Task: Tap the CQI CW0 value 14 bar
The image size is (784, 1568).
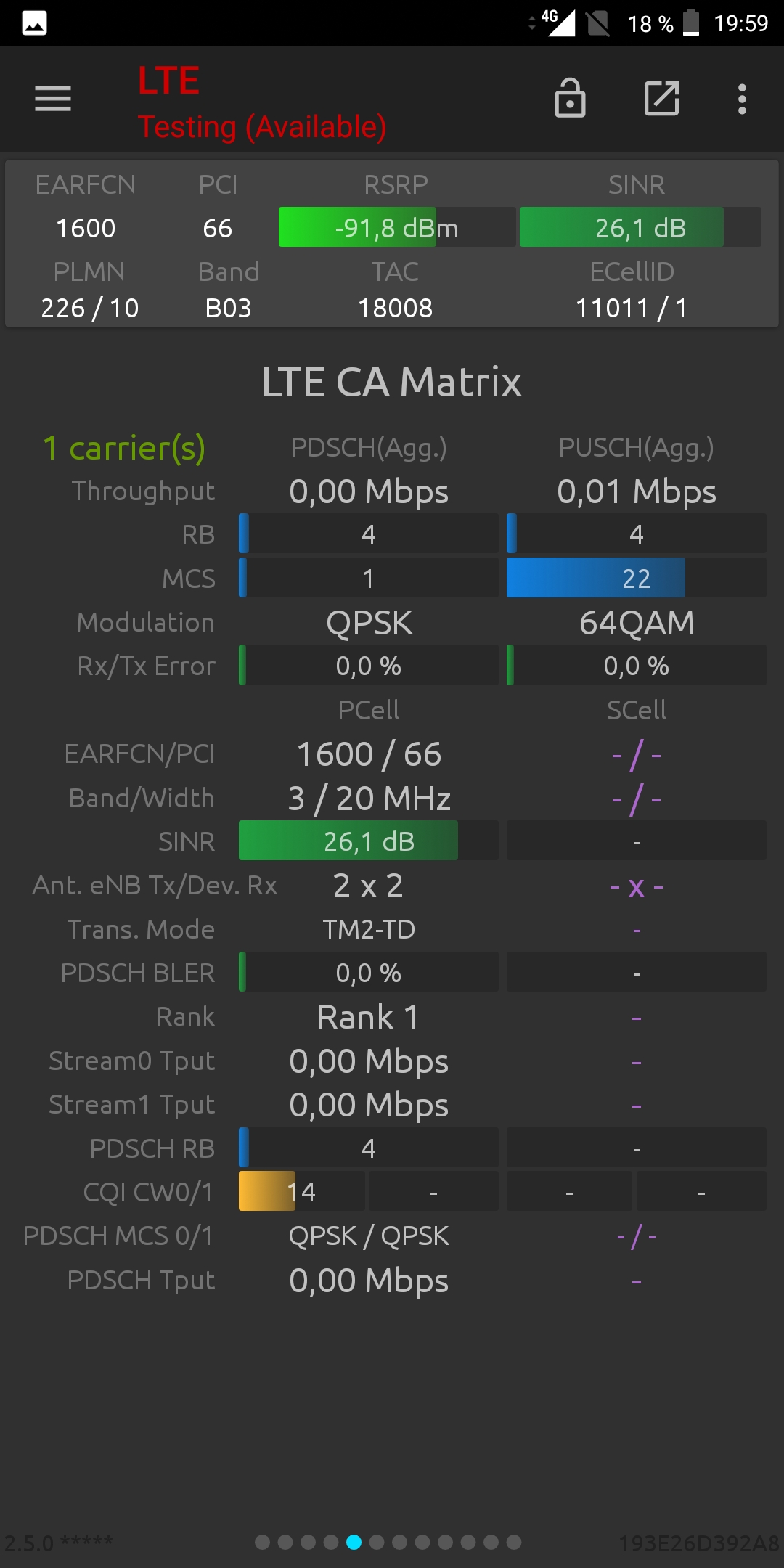Action: tap(302, 1191)
